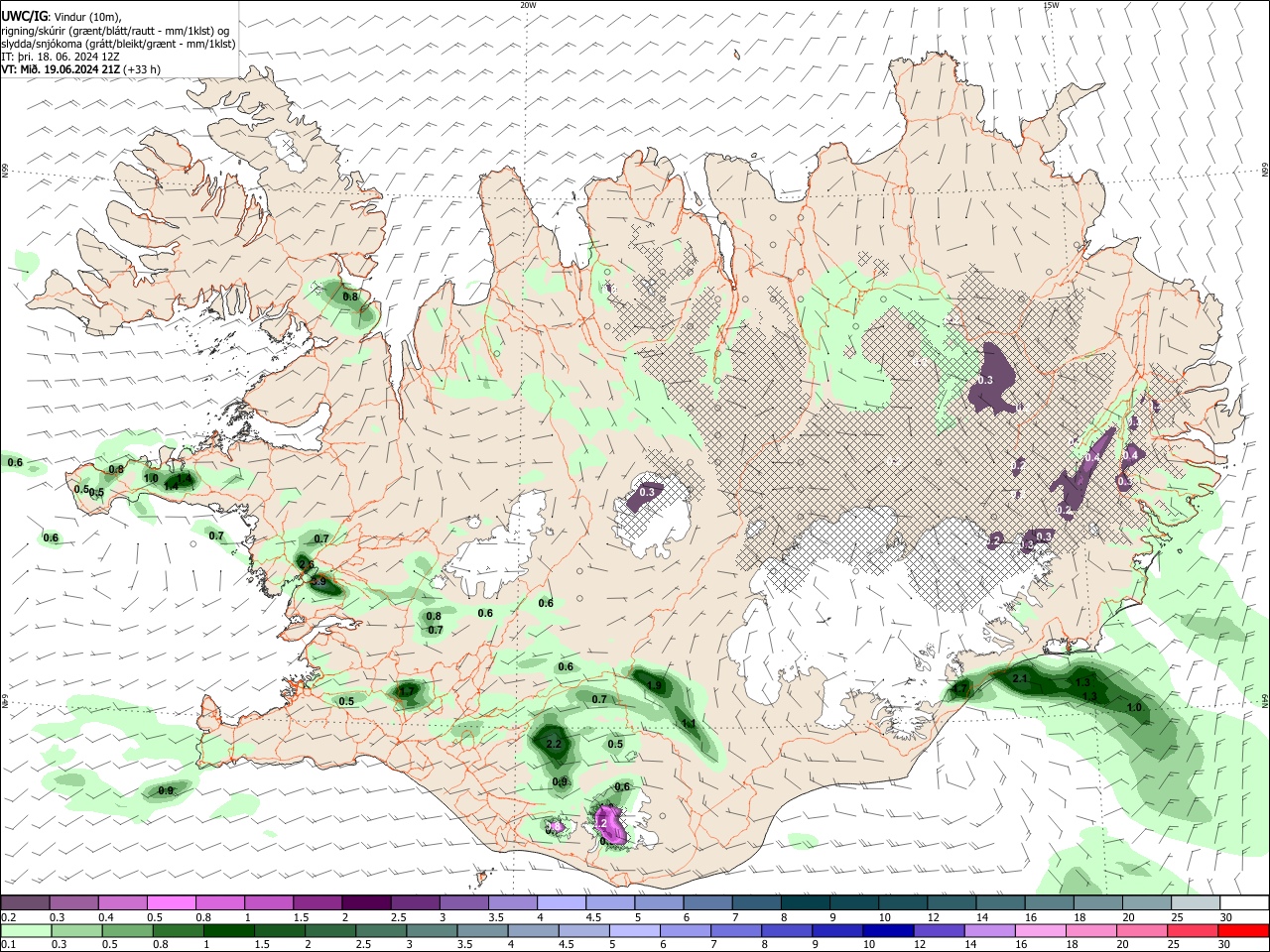Click the 'slydda/snjókoma' legend description line
Image resolution: width=1270 pixels, height=952 pixels.
coord(118,44)
